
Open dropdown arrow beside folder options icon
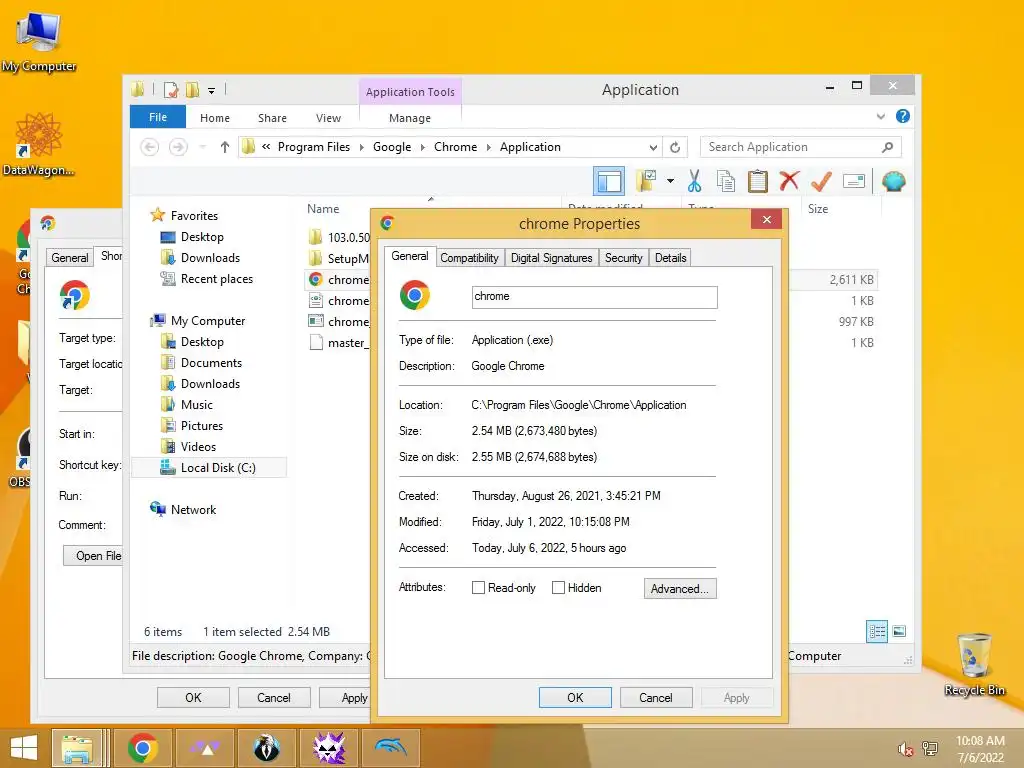pyautogui.click(x=671, y=181)
